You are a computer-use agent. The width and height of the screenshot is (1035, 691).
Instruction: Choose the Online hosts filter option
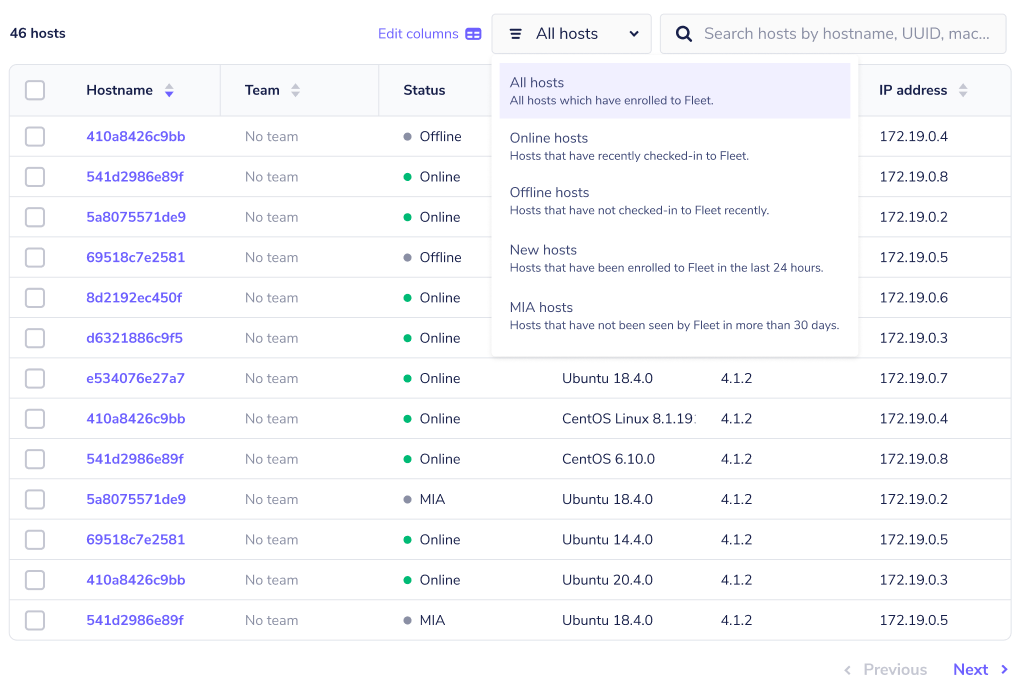point(675,146)
